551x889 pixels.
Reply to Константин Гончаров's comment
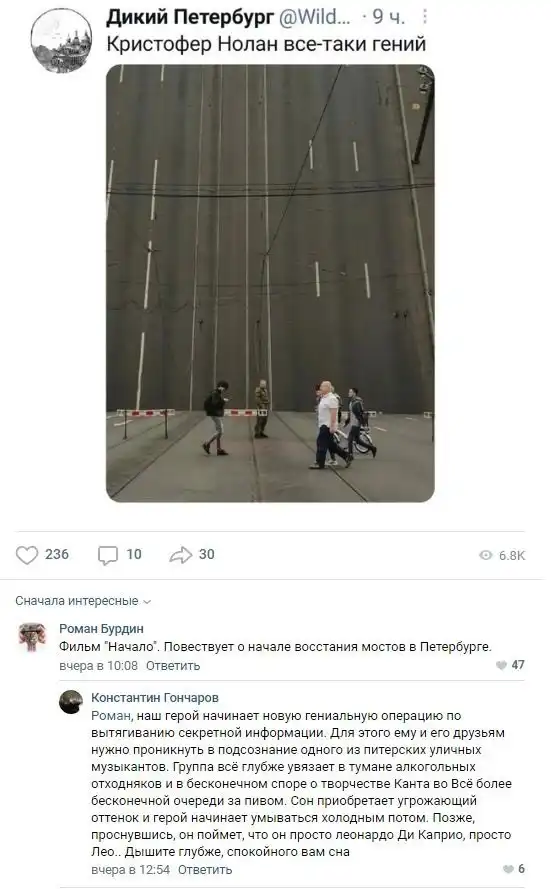(x=205, y=870)
